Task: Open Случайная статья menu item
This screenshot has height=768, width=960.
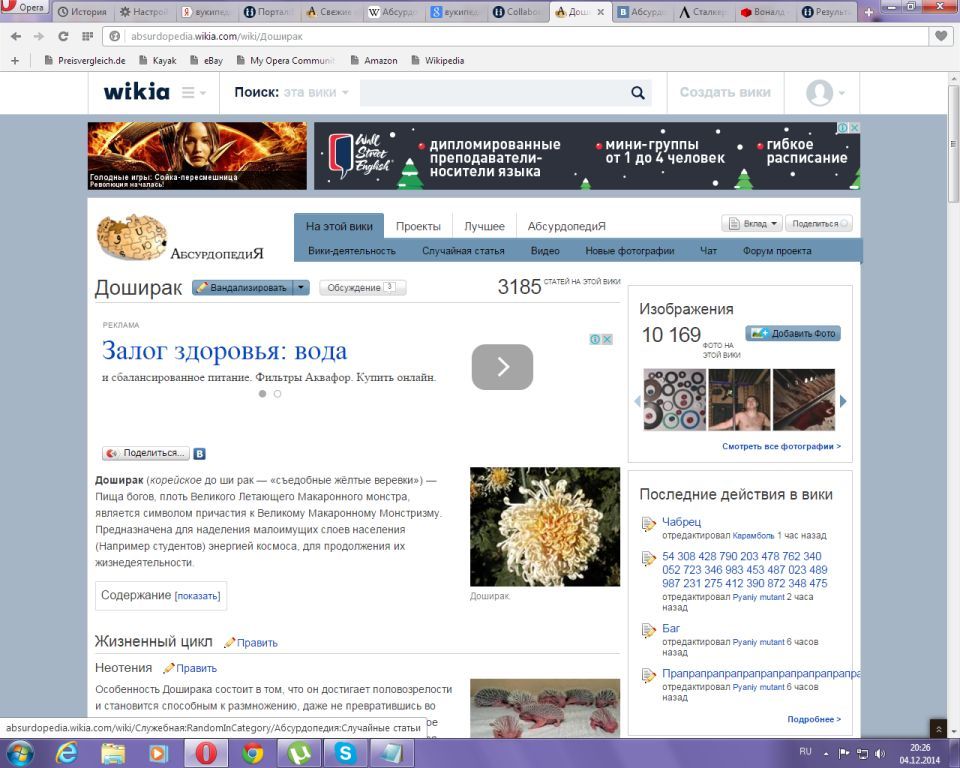Action: (463, 251)
